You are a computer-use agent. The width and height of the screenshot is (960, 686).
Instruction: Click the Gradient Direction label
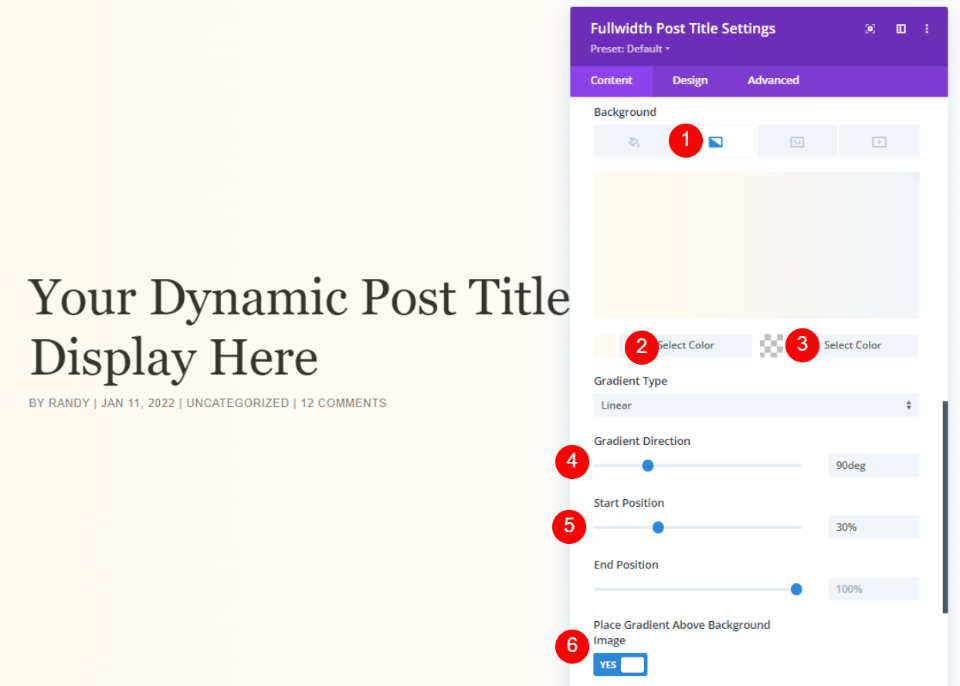click(x=642, y=441)
